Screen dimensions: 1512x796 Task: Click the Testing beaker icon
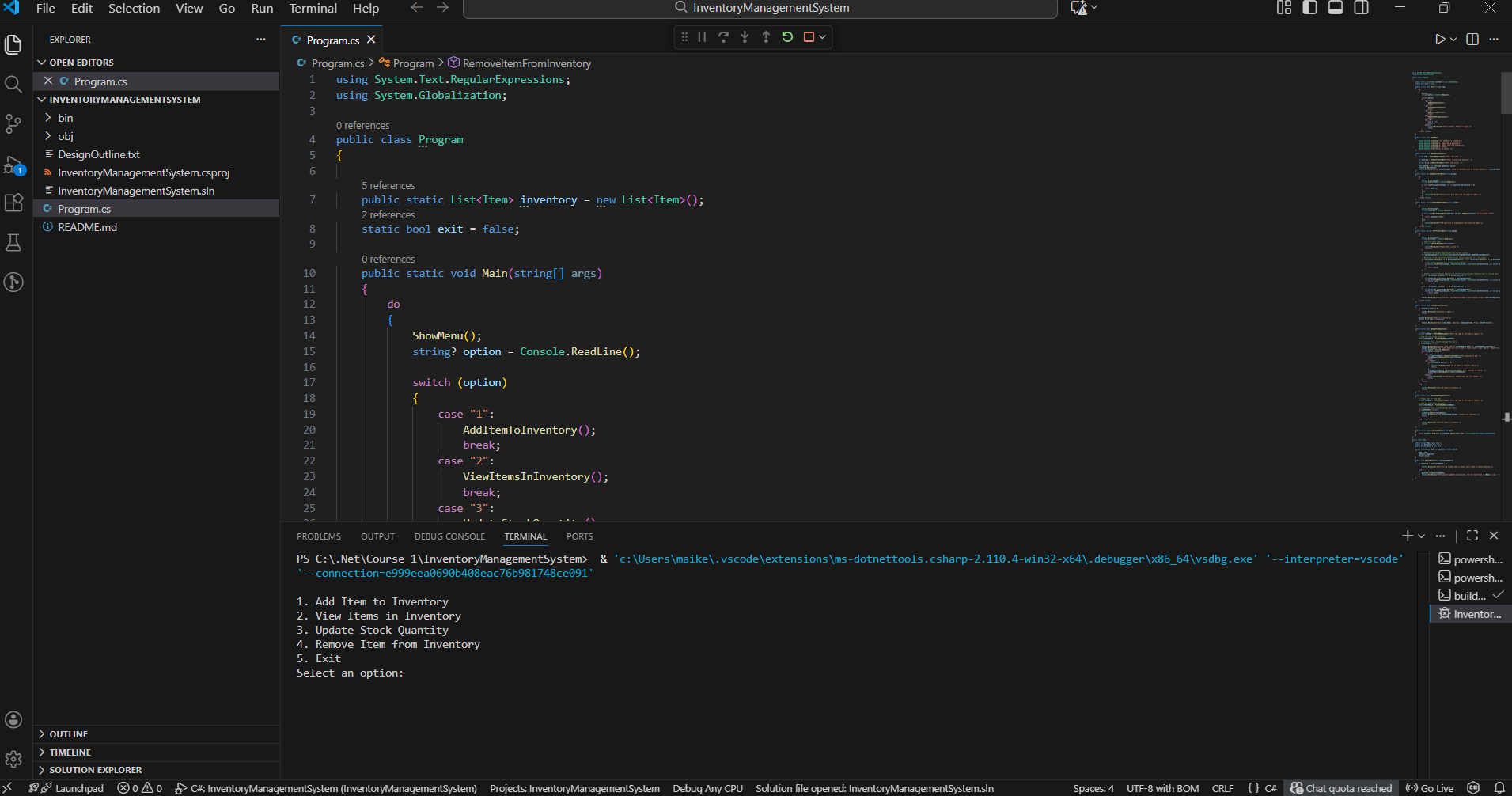click(13, 242)
